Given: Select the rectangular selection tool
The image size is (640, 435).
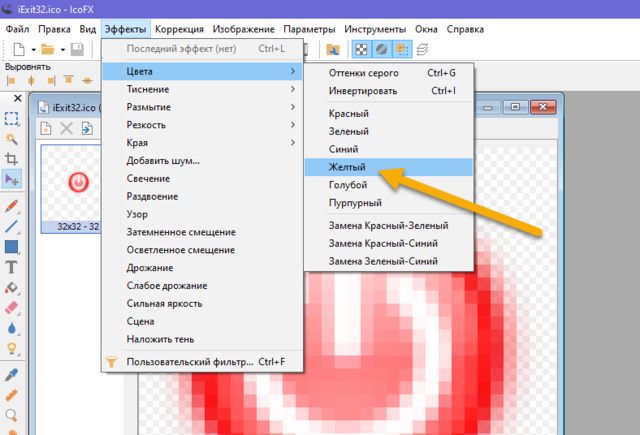Looking at the screenshot, I should [x=11, y=119].
